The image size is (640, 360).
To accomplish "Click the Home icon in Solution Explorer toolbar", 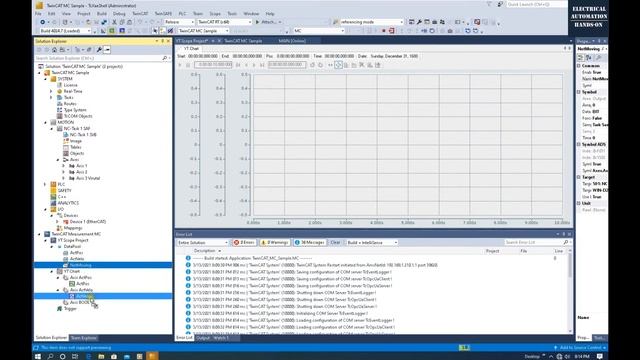I will (x=54, y=50).
